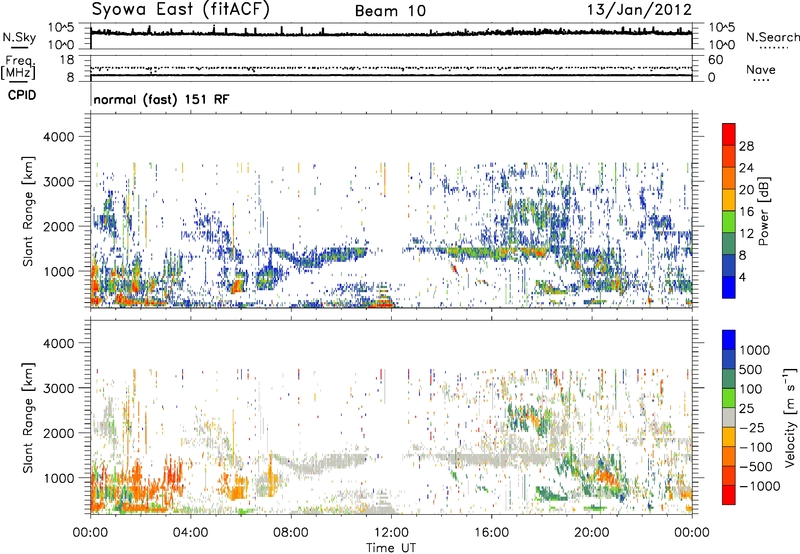Click the "60" Nave axis tick label
The image size is (800, 554).
pos(715,60)
